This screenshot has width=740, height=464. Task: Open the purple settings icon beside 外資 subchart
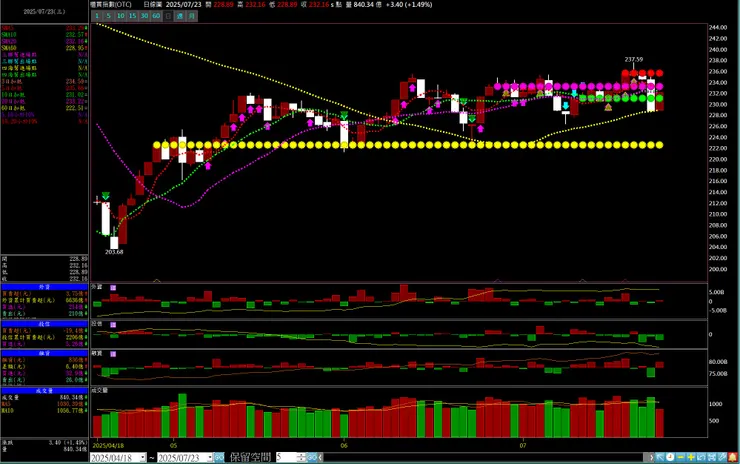(x=113, y=287)
